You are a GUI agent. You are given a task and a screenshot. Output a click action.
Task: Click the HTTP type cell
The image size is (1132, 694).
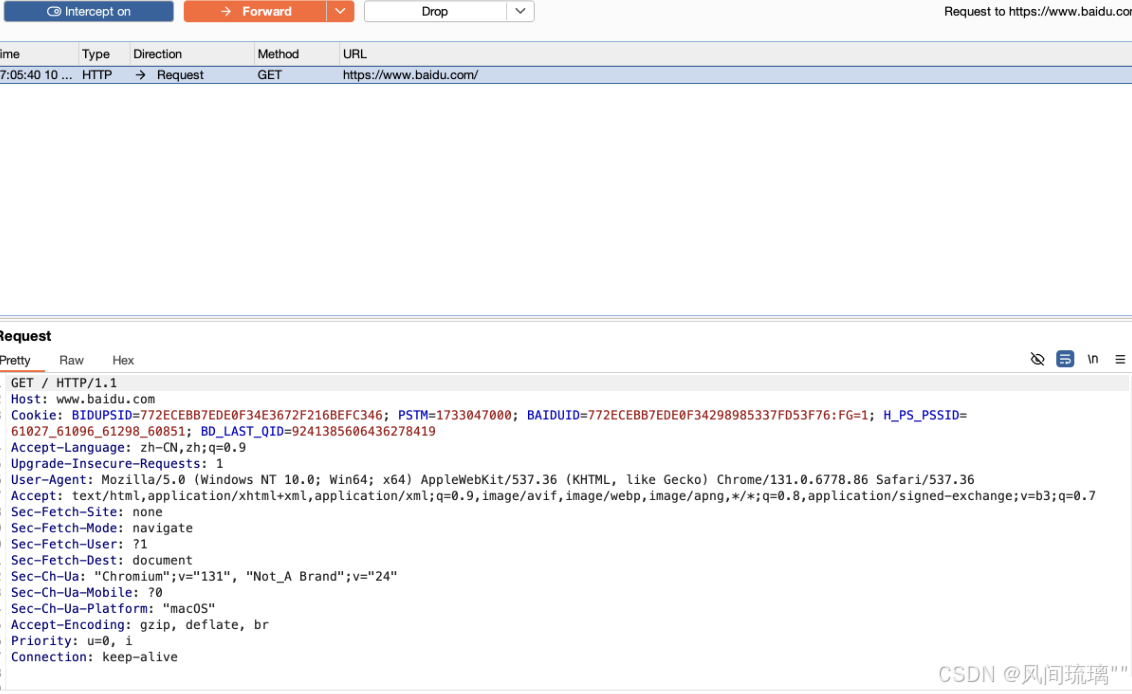click(97, 75)
